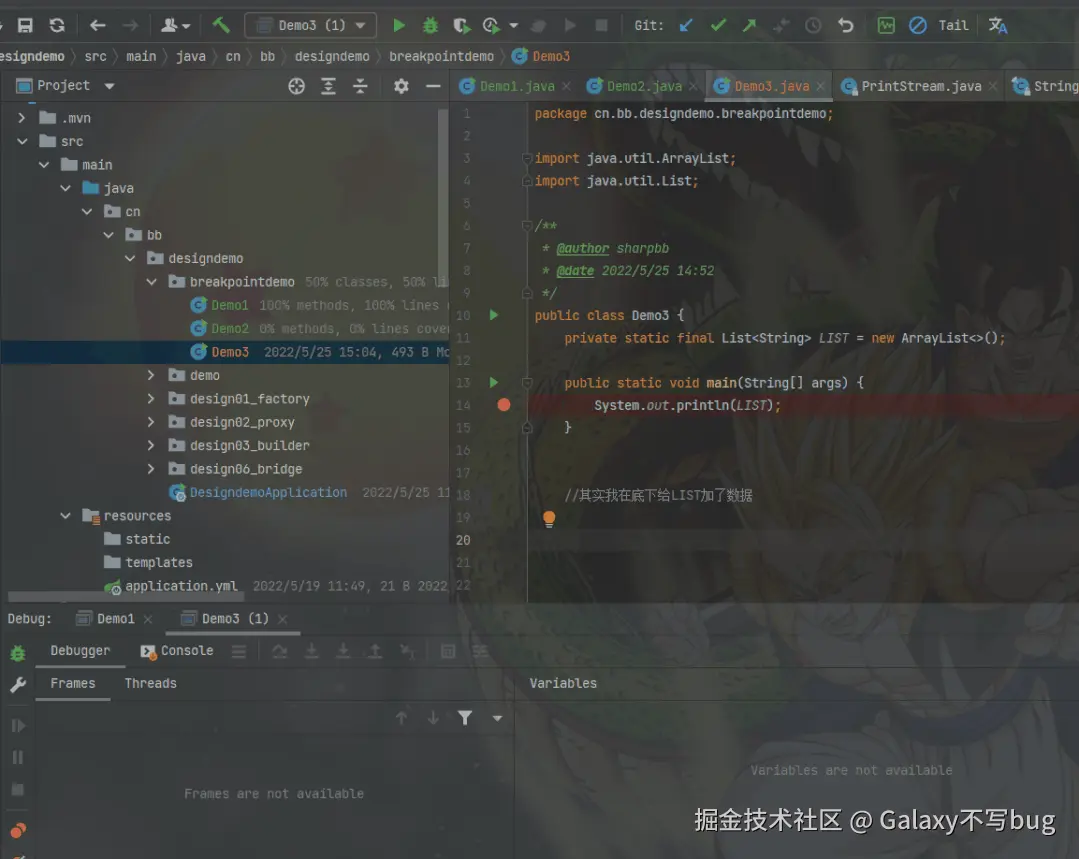Toggle the breakpoint on line 14

[x=504, y=405]
